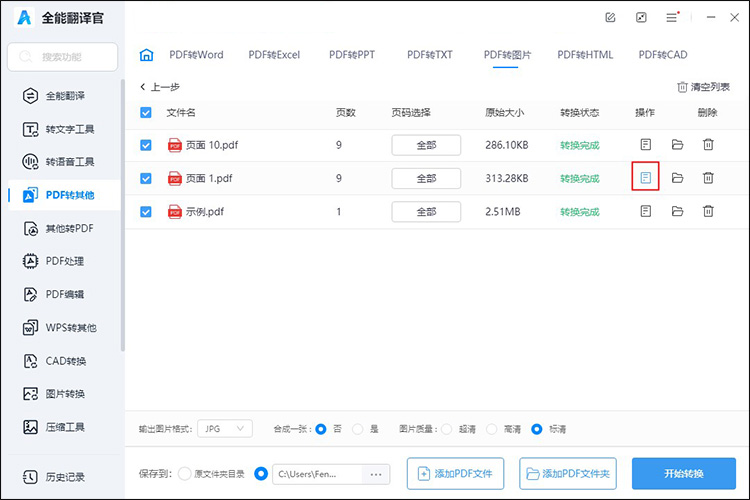Viewport: 750px width, 500px height.
Task: Open 压缩工具 in the sidebar
Action: tap(62, 427)
